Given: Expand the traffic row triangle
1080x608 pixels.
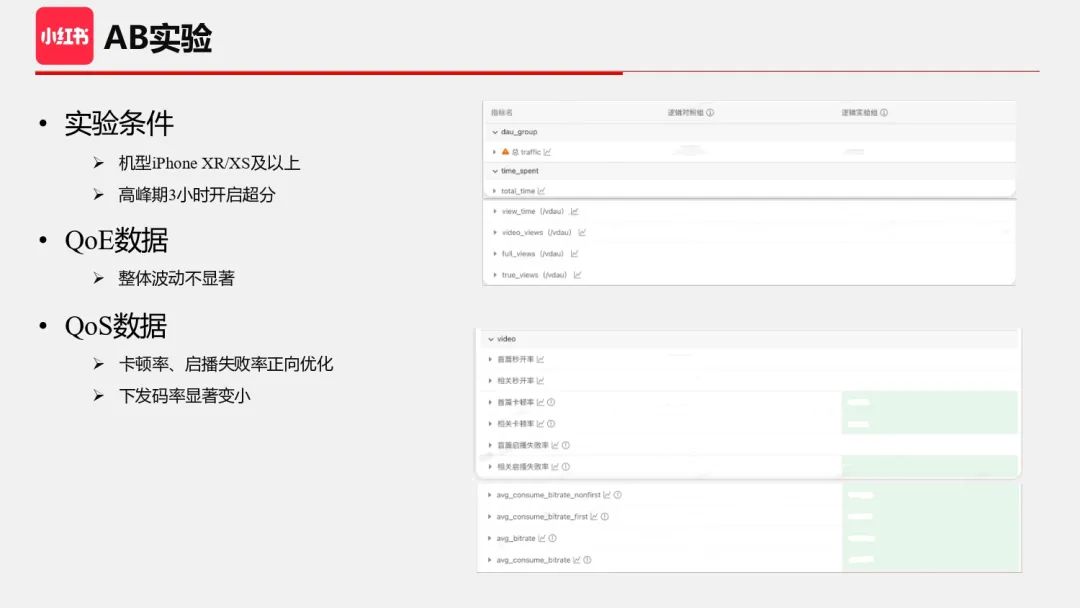Looking at the screenshot, I should click(x=495, y=151).
